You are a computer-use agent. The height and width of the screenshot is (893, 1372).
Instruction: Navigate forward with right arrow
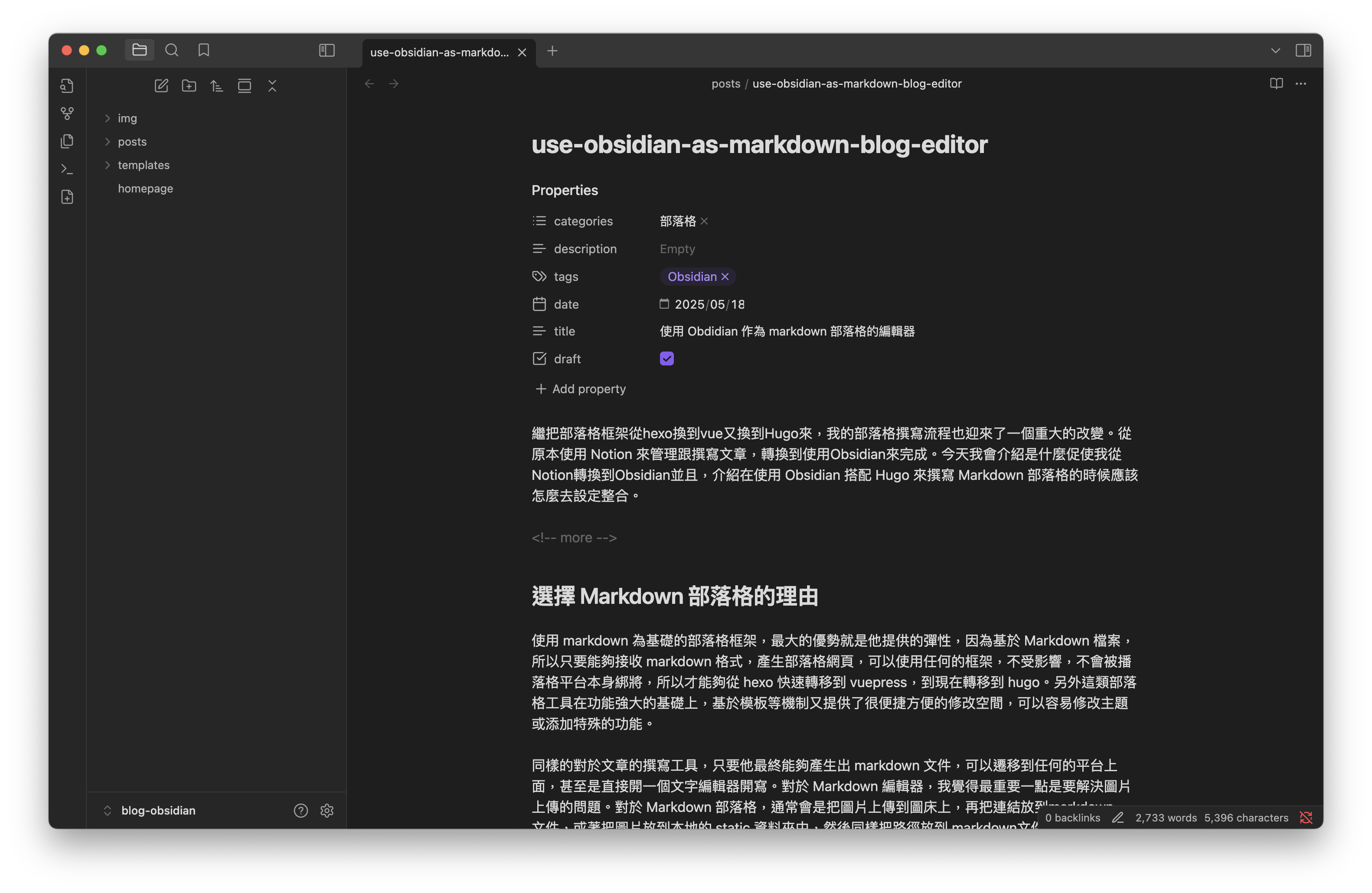394,84
